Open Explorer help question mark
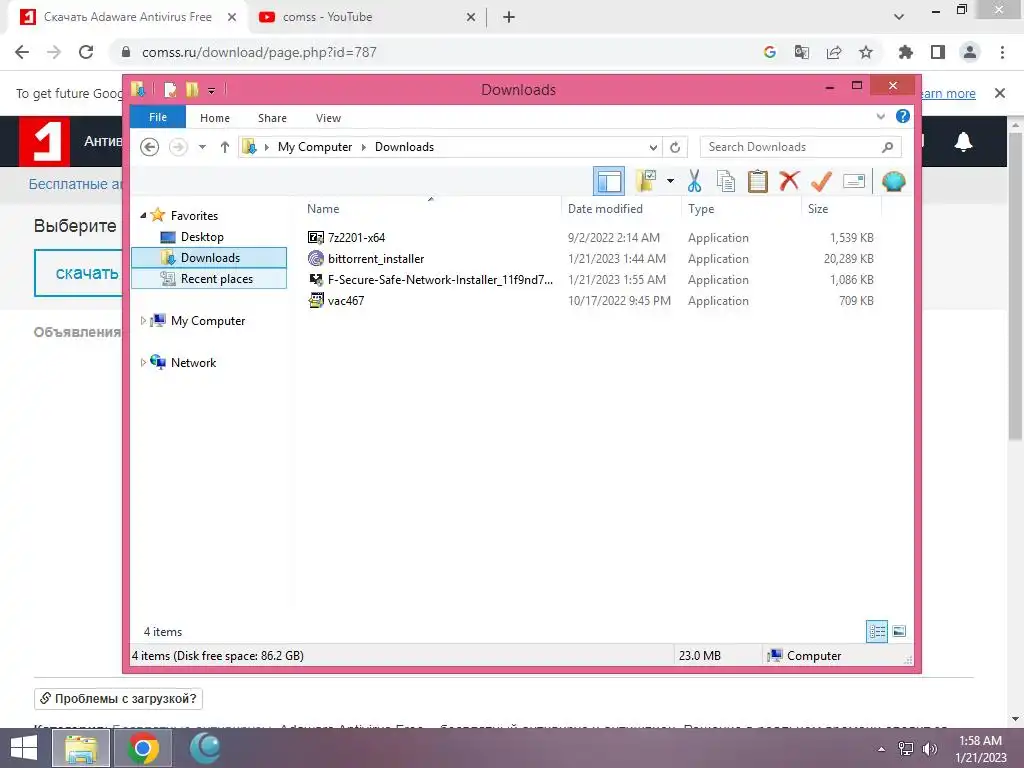 point(903,116)
